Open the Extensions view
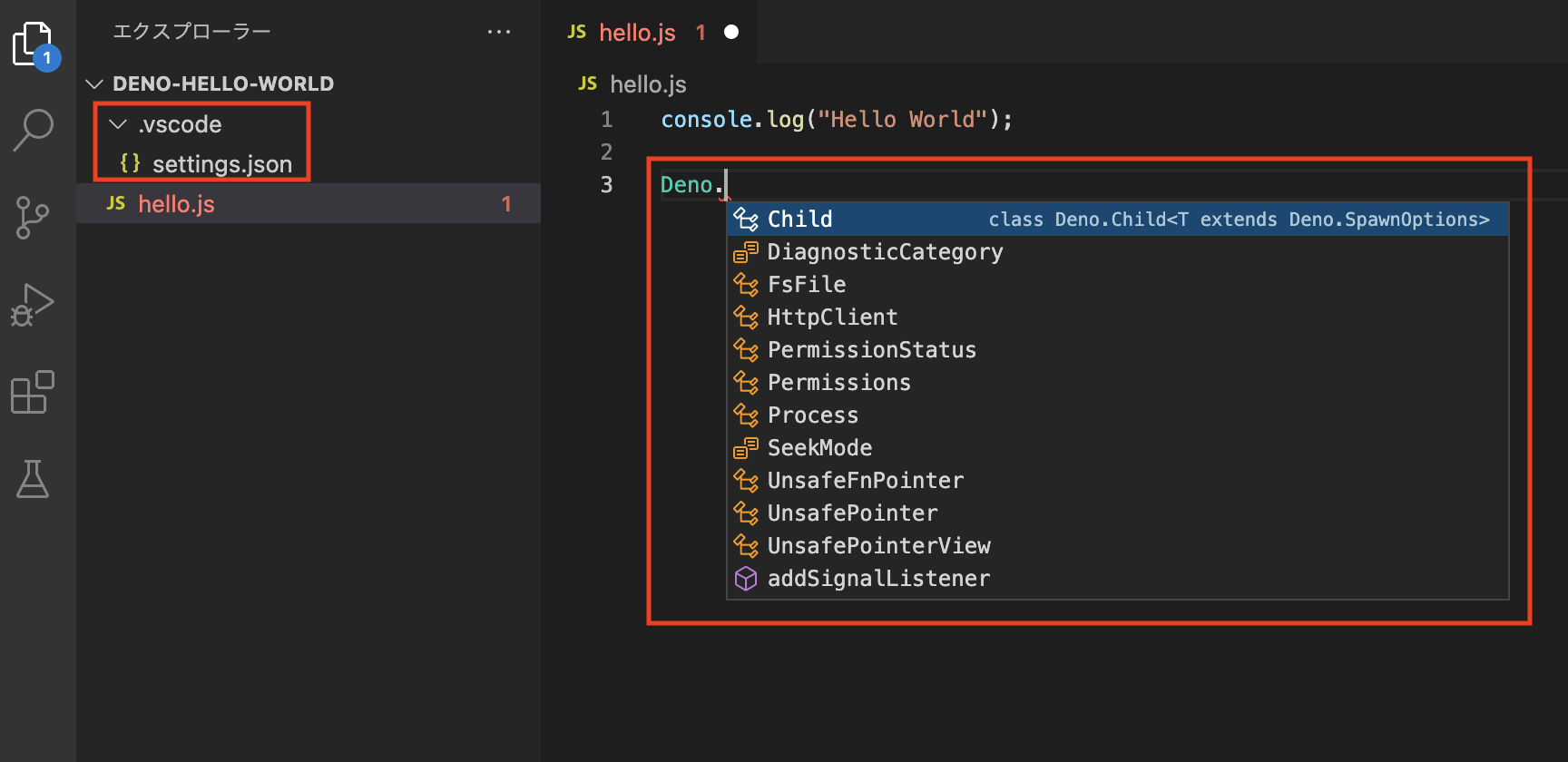The image size is (1568, 762). [x=34, y=392]
